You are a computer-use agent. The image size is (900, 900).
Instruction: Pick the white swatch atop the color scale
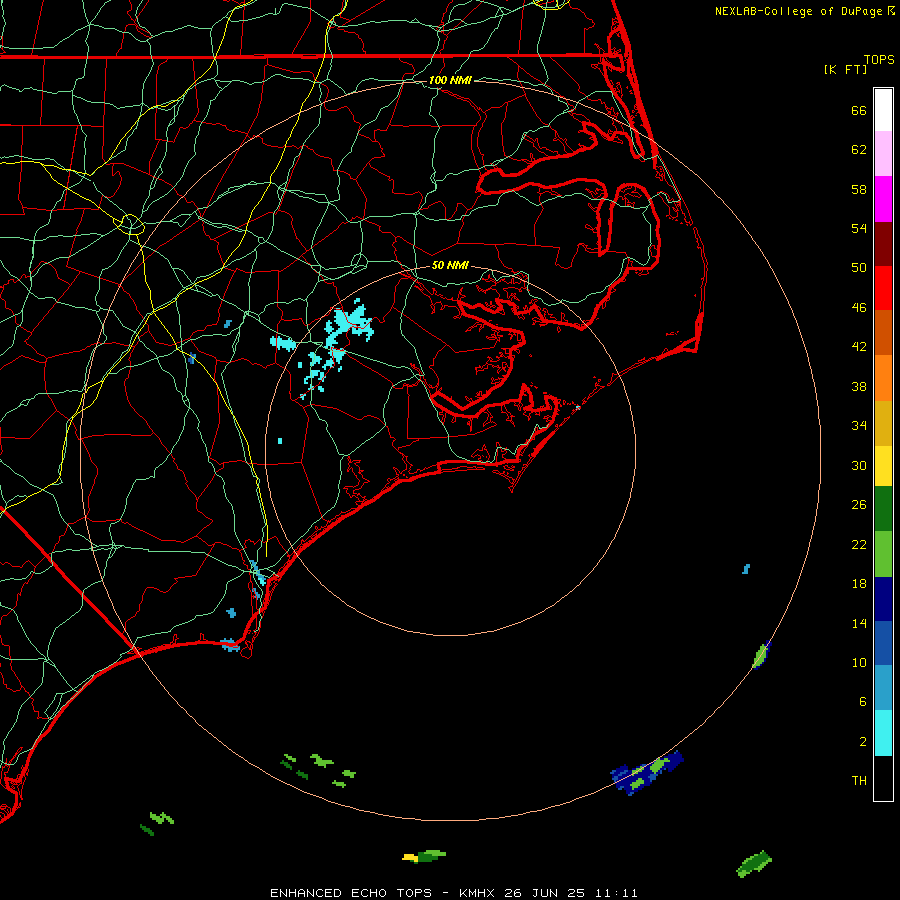pos(883,110)
